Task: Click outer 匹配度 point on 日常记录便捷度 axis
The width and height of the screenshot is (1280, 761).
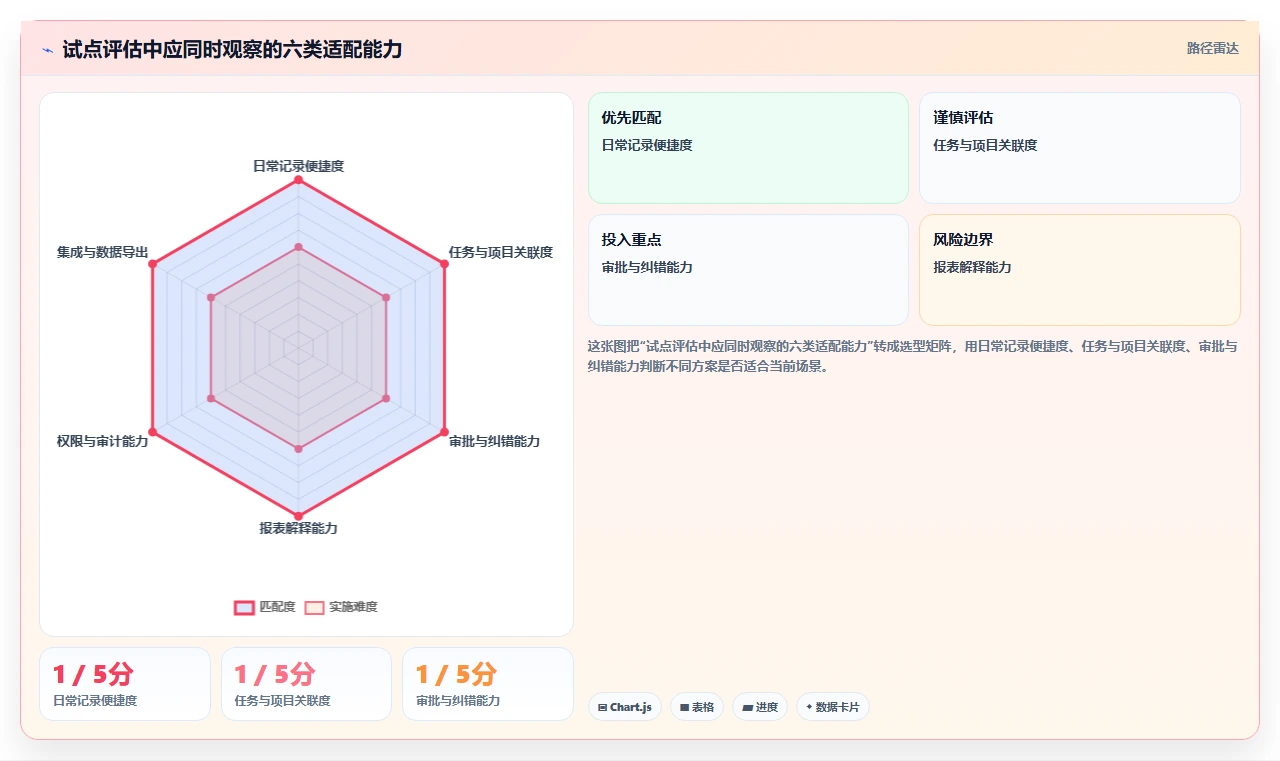Action: pos(298,178)
